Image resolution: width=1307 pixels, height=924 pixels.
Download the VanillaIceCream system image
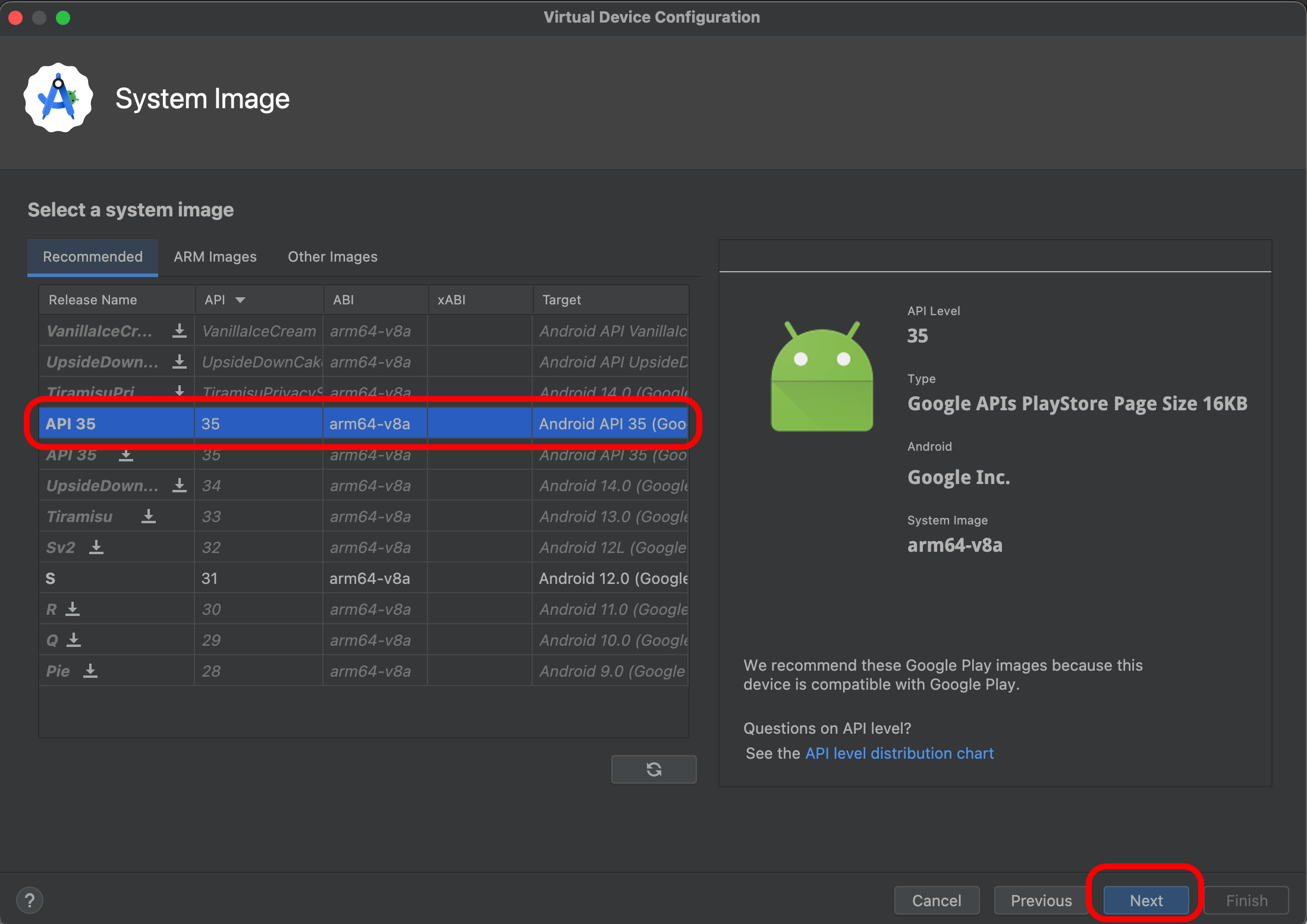click(x=179, y=331)
